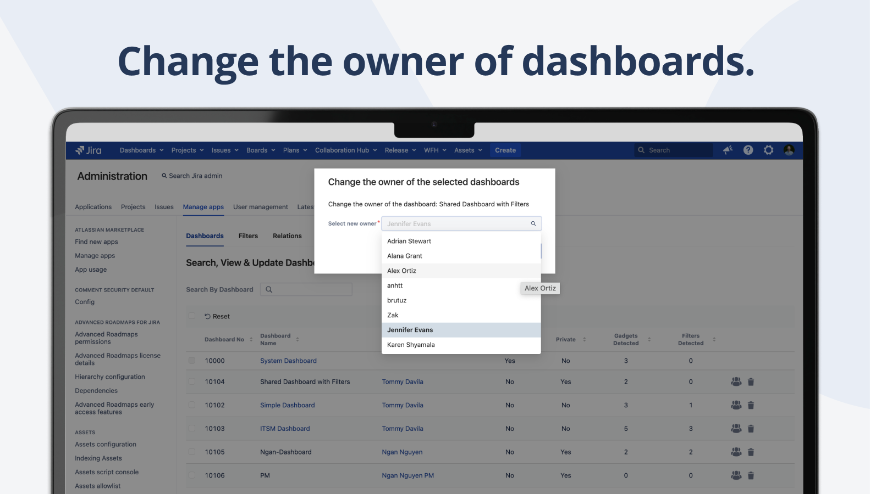This screenshot has width=870, height=494.
Task: Click the magnifier in the owner selector
Action: [533, 224]
